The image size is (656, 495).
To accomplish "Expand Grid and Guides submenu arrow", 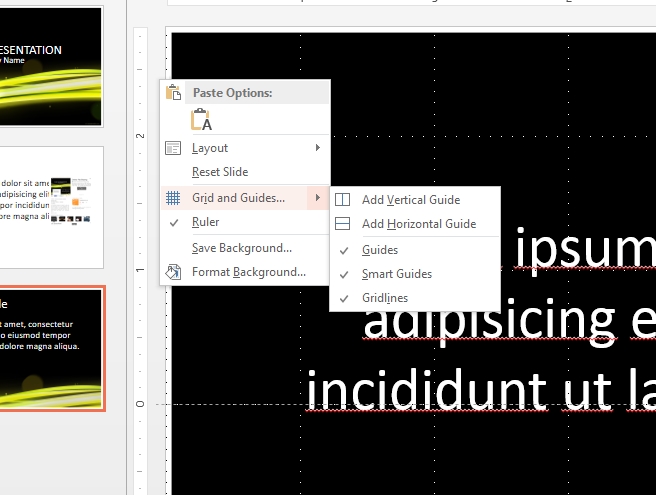I will [318, 197].
